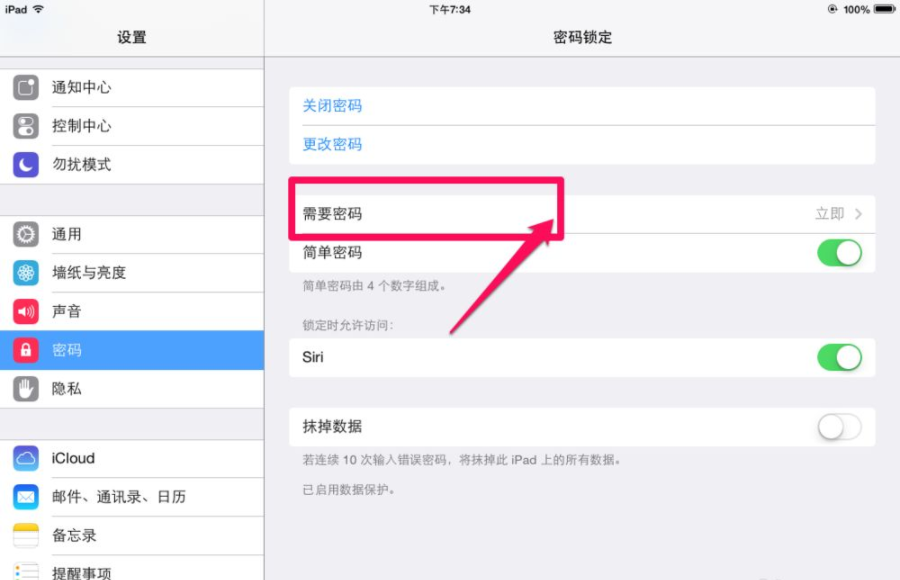
Task: Tap the chevron next to 立即
Action: [858, 214]
